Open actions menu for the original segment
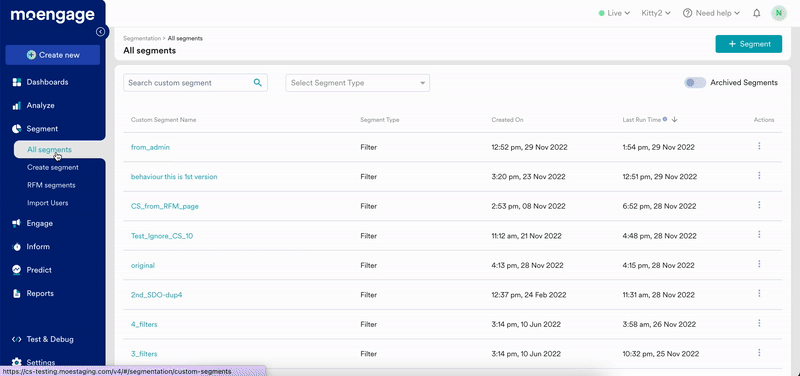This screenshot has width=800, height=376. point(759,264)
